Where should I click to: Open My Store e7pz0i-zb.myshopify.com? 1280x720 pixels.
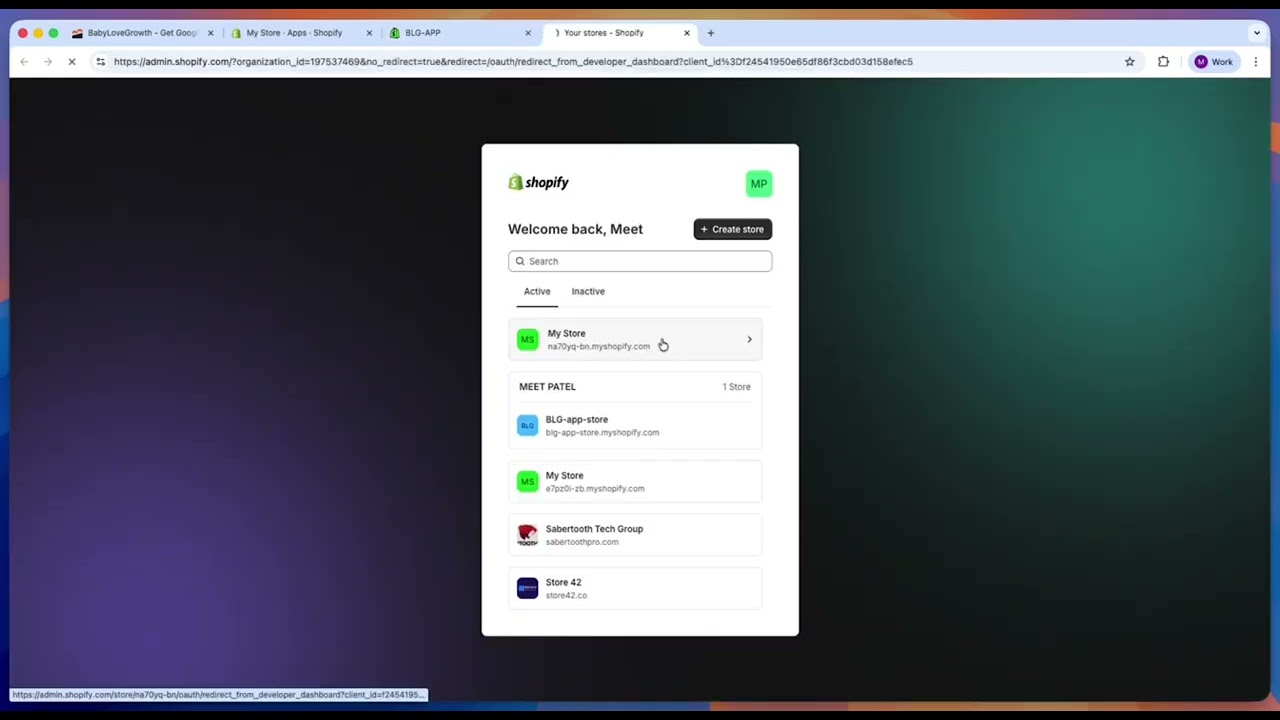tap(635, 482)
